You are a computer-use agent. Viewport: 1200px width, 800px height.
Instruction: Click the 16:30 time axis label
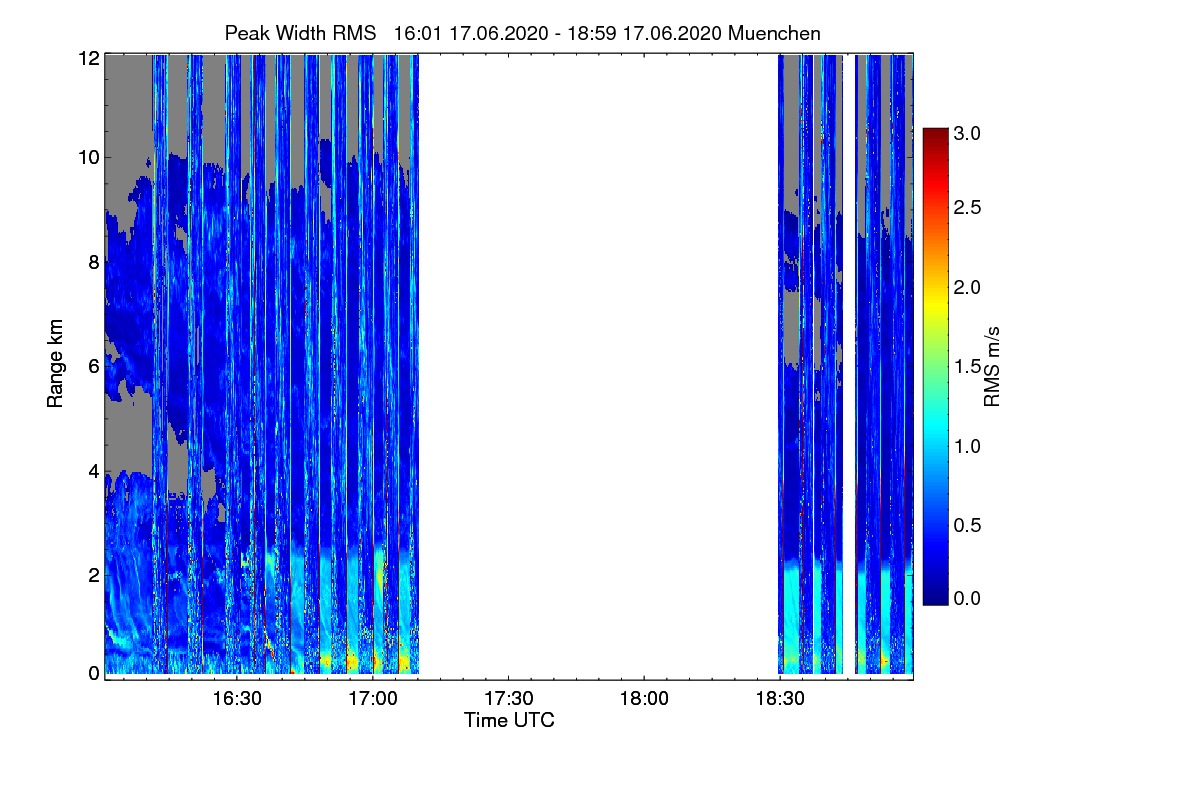237,700
